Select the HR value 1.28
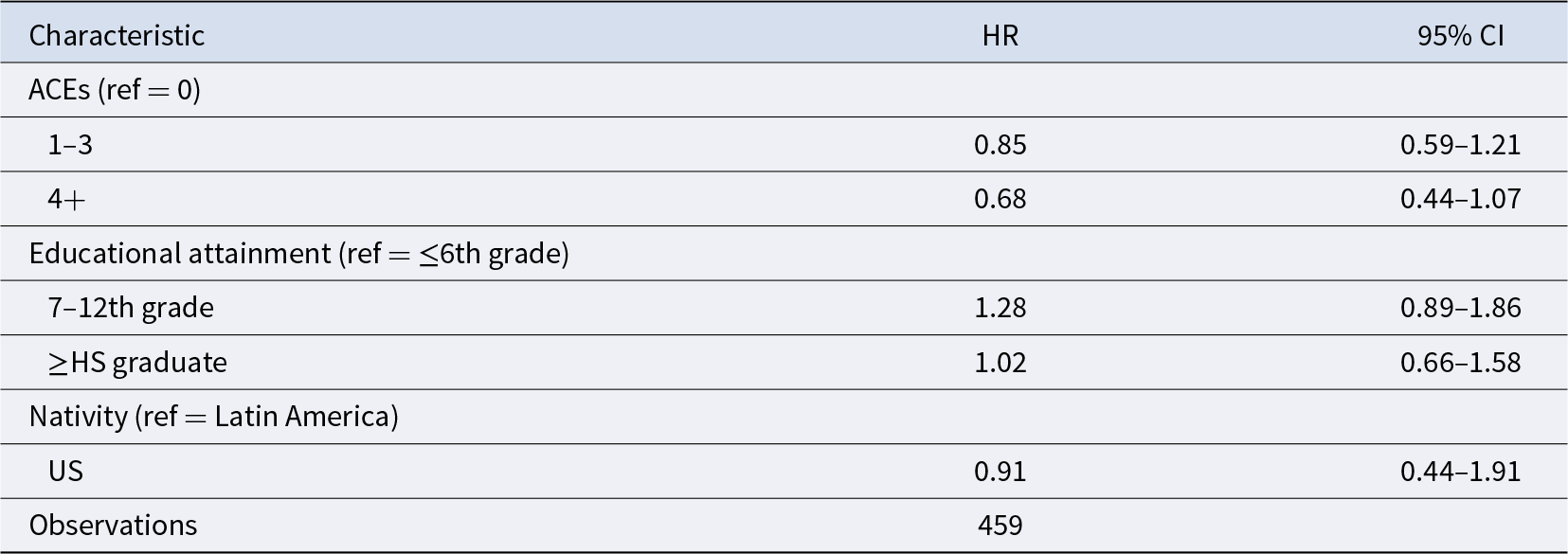 [x=1000, y=308]
